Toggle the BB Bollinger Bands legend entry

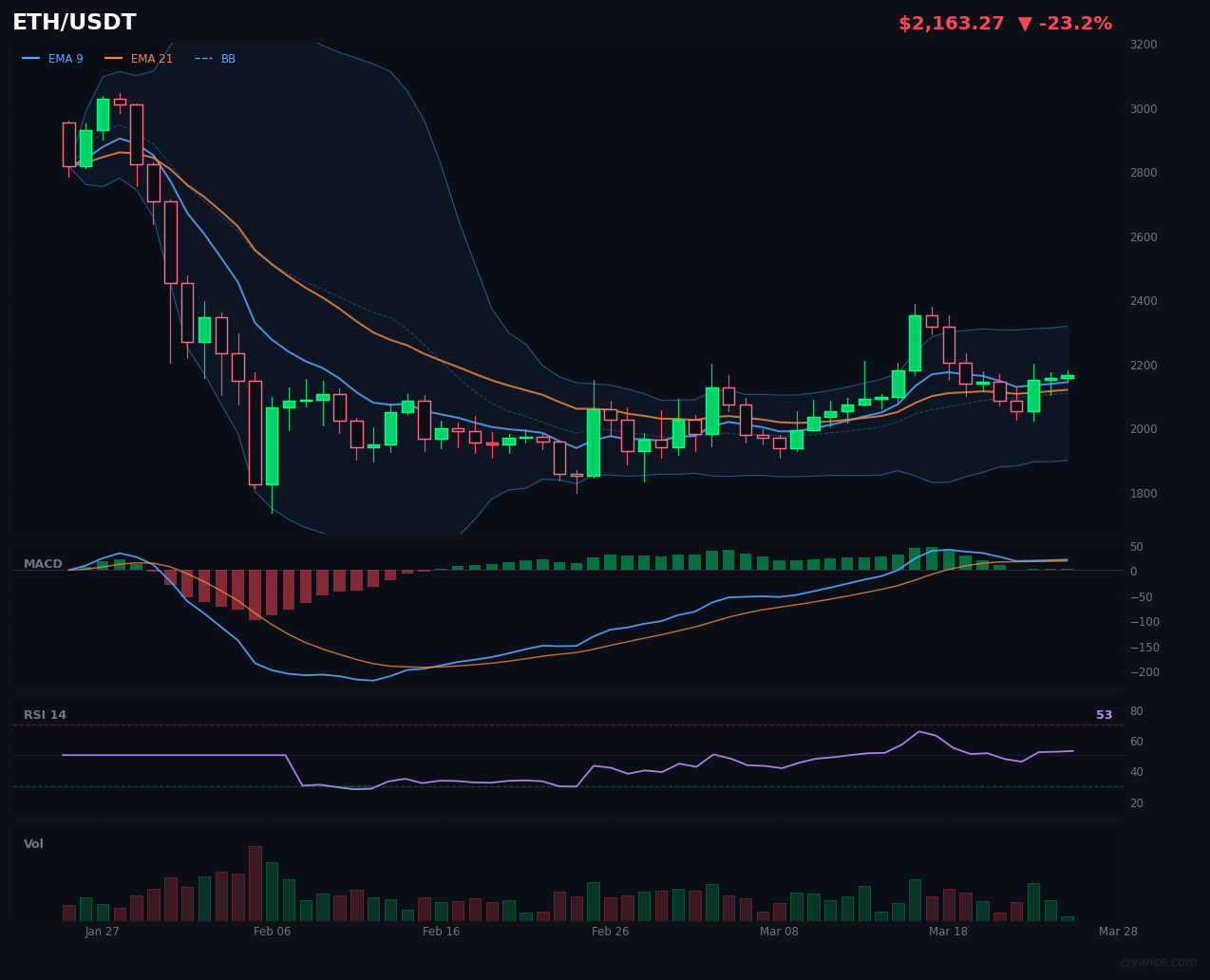[228, 58]
